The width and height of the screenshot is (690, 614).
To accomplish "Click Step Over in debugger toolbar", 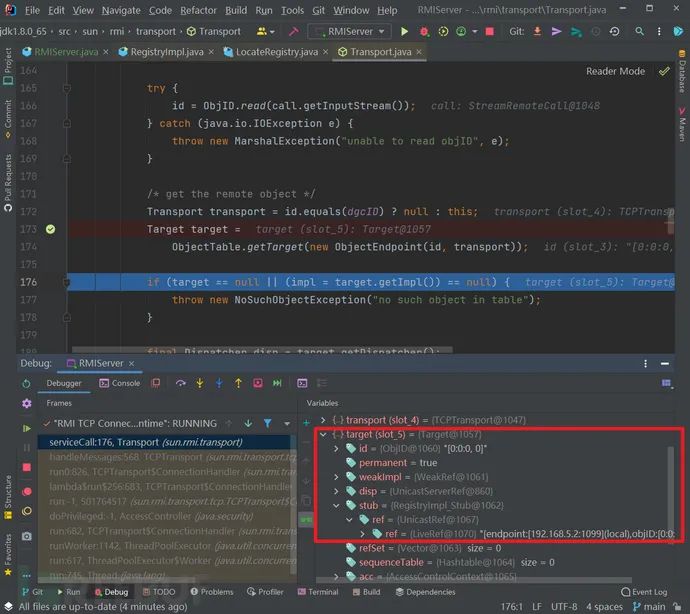I will 180,383.
